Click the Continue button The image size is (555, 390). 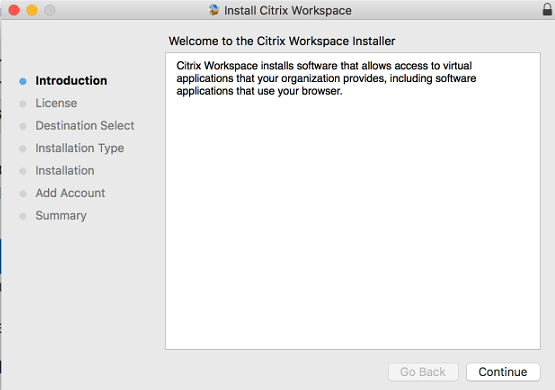tap(503, 372)
